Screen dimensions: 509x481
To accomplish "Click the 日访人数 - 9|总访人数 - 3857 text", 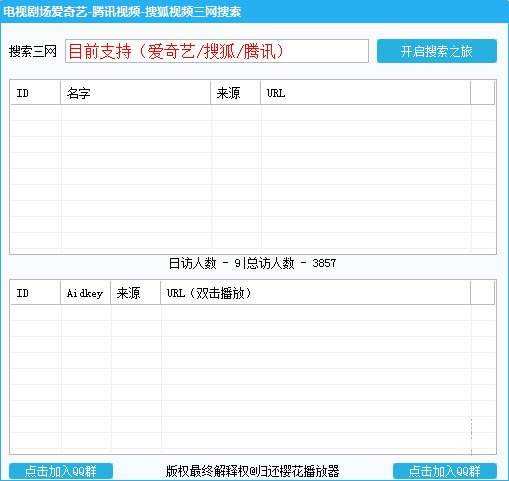I will click(252, 263).
